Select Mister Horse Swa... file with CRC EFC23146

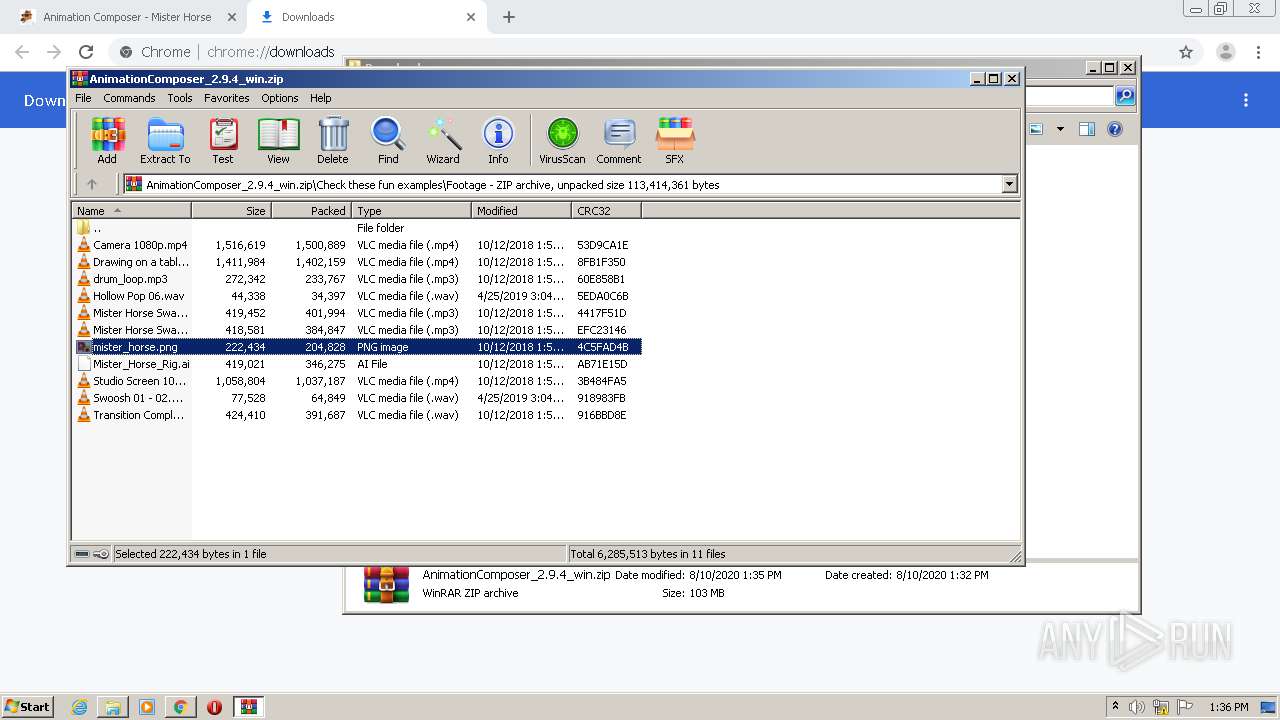coord(357,330)
